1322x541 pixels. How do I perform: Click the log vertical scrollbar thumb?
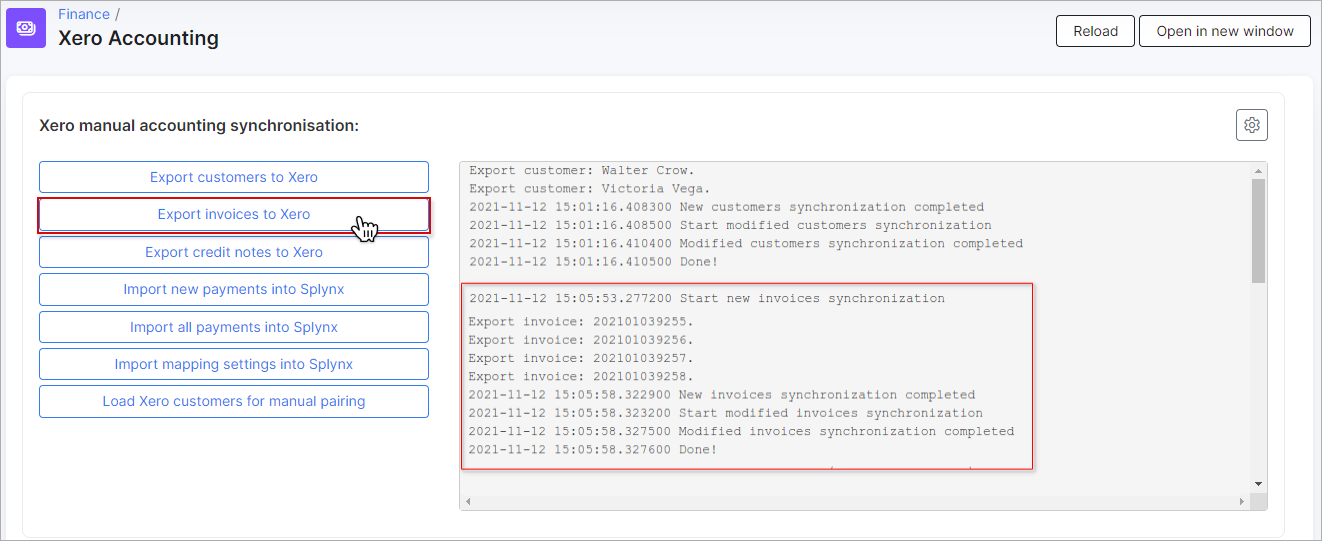click(x=1258, y=230)
